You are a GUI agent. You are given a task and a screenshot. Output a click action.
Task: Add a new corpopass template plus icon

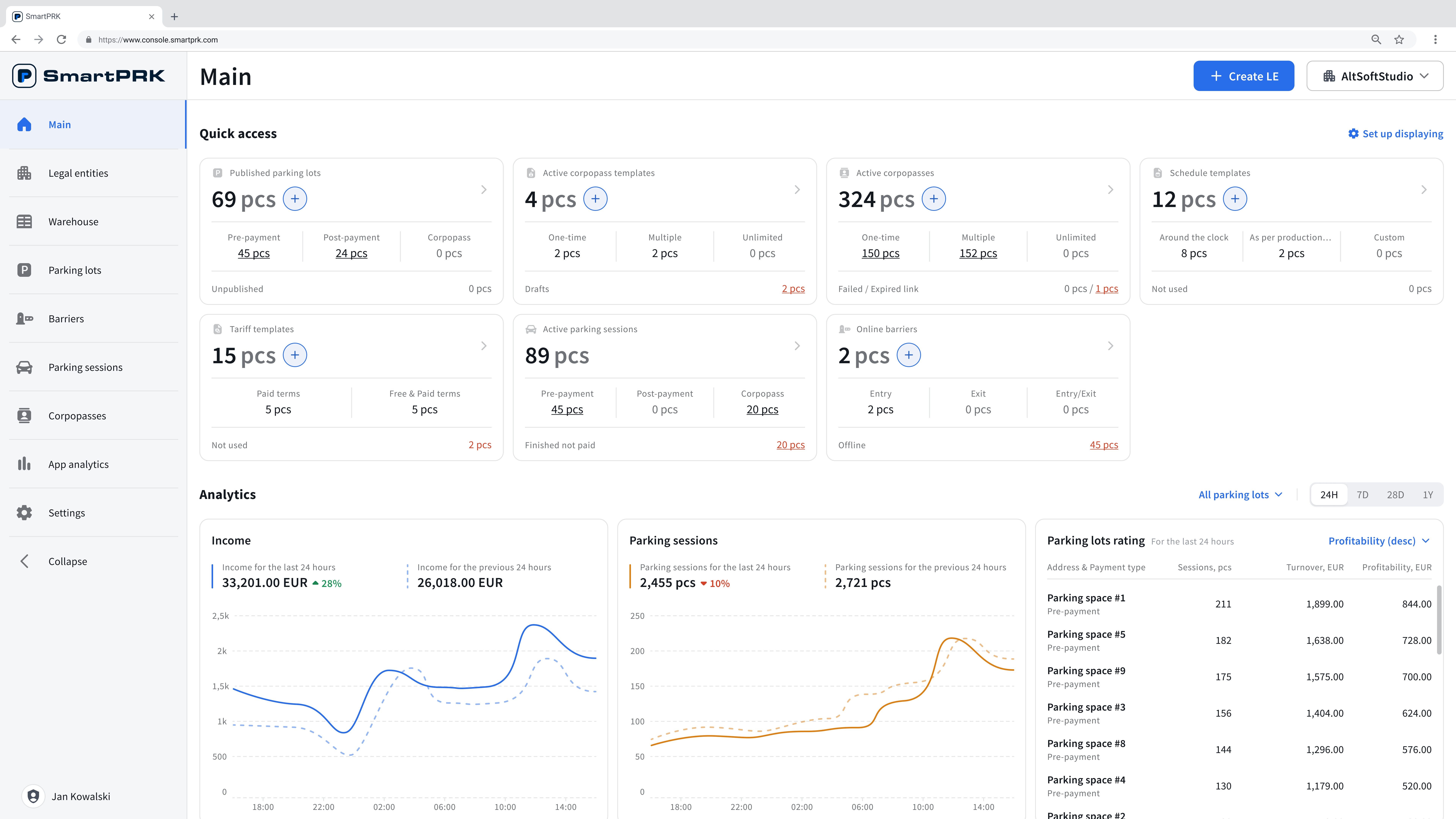[x=595, y=199]
